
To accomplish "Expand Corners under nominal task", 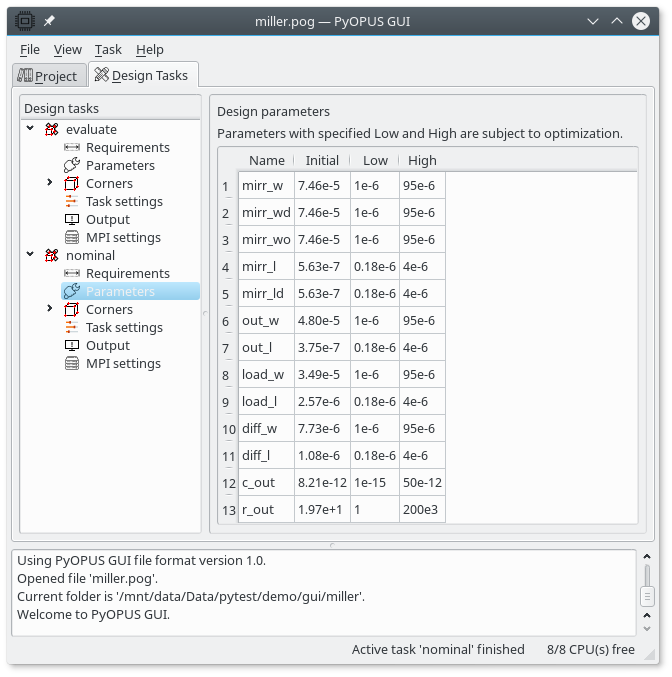I will point(50,309).
